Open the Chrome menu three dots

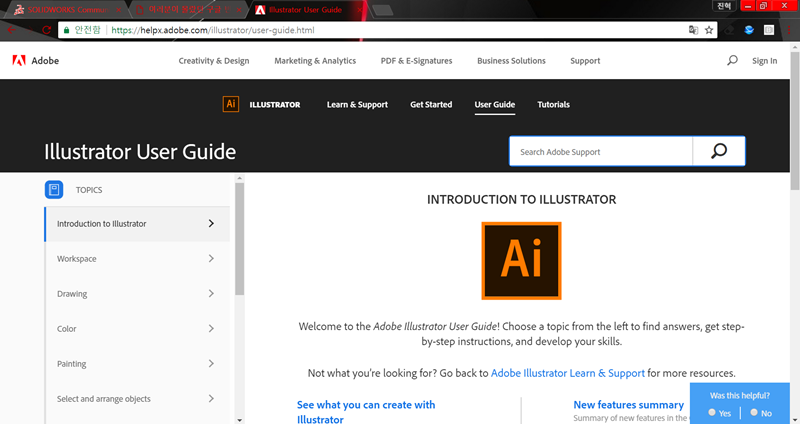(x=789, y=30)
